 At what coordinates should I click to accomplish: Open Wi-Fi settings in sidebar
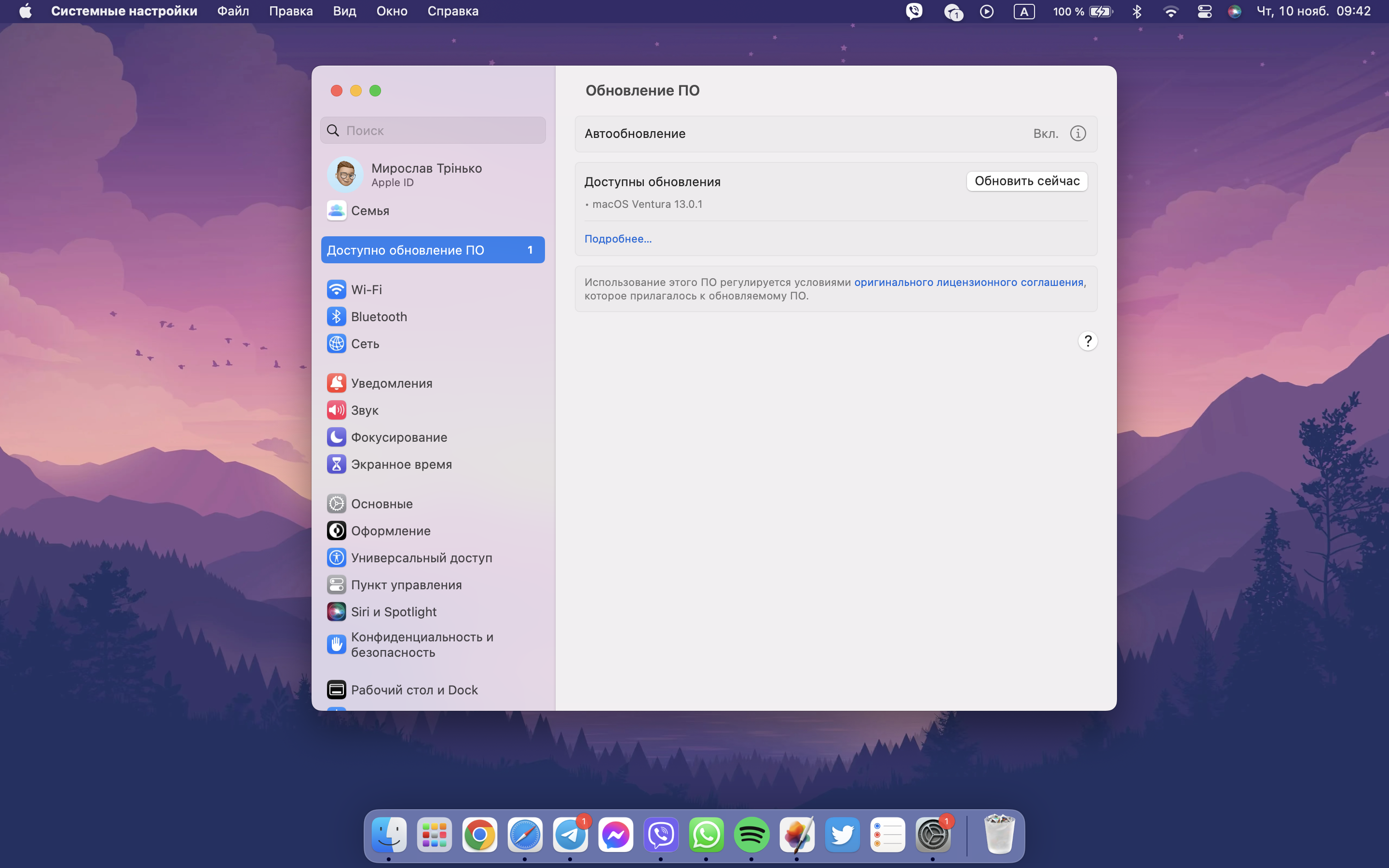click(366, 289)
